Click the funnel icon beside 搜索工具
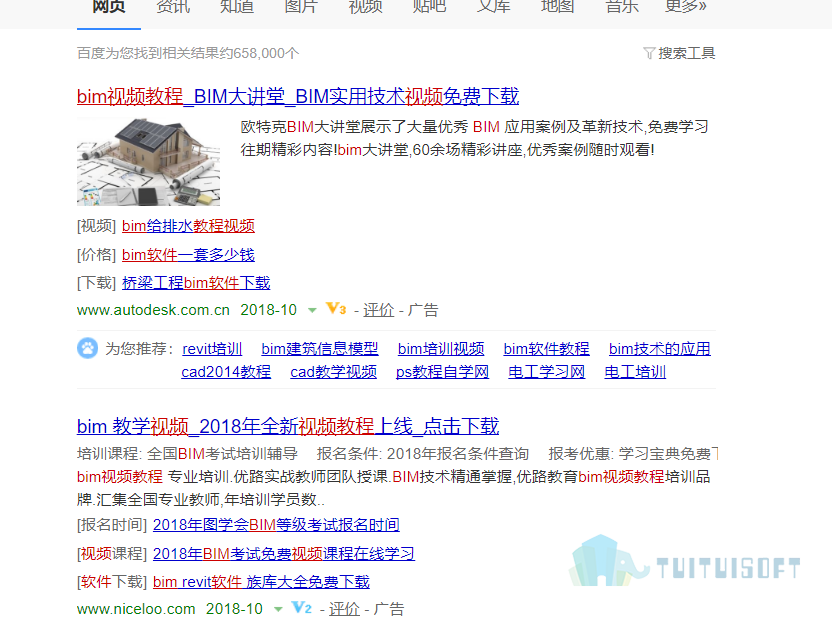The height and width of the screenshot is (618, 832). tap(649, 53)
